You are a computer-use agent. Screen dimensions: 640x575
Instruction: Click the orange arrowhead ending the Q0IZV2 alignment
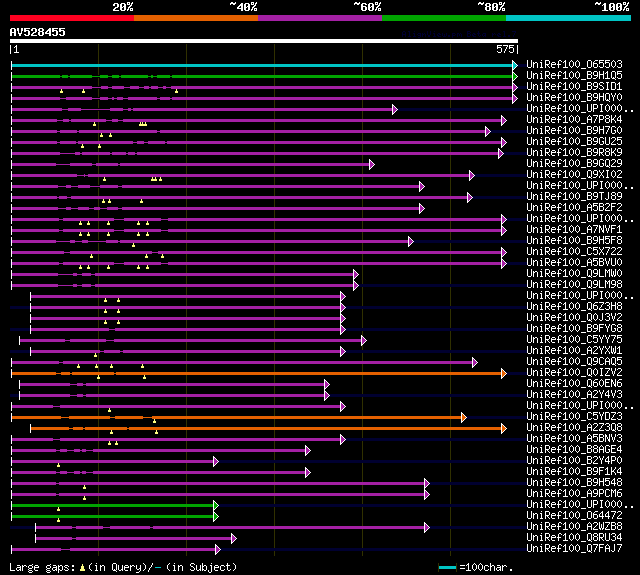(504, 373)
